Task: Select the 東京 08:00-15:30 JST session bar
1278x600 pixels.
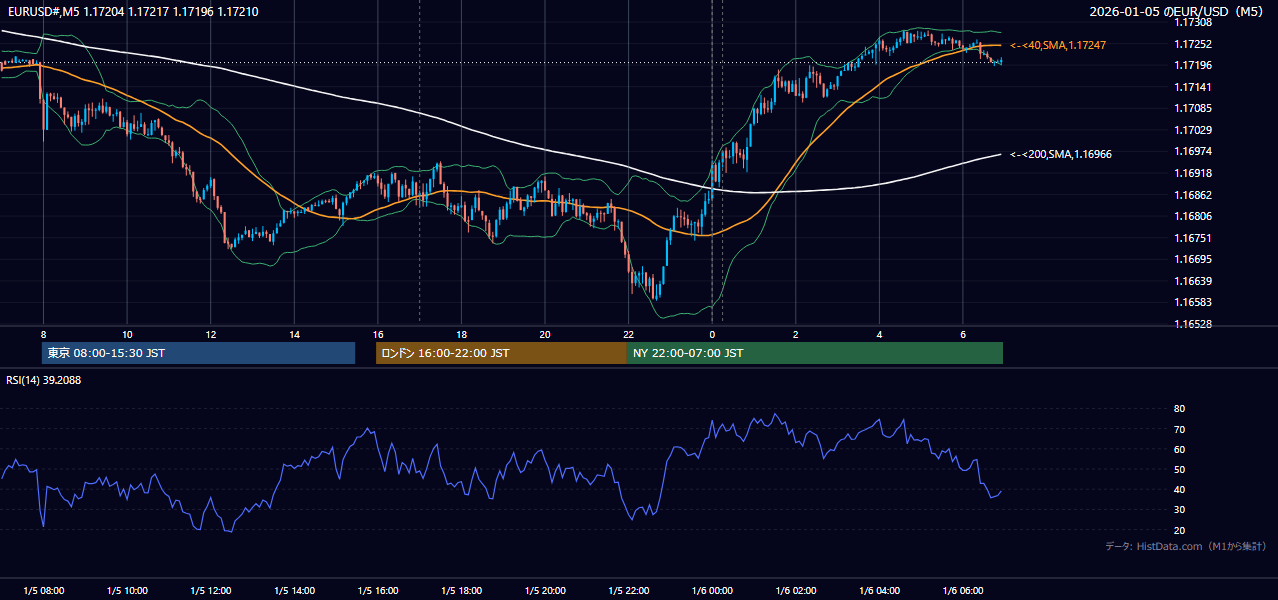Action: tap(198, 353)
